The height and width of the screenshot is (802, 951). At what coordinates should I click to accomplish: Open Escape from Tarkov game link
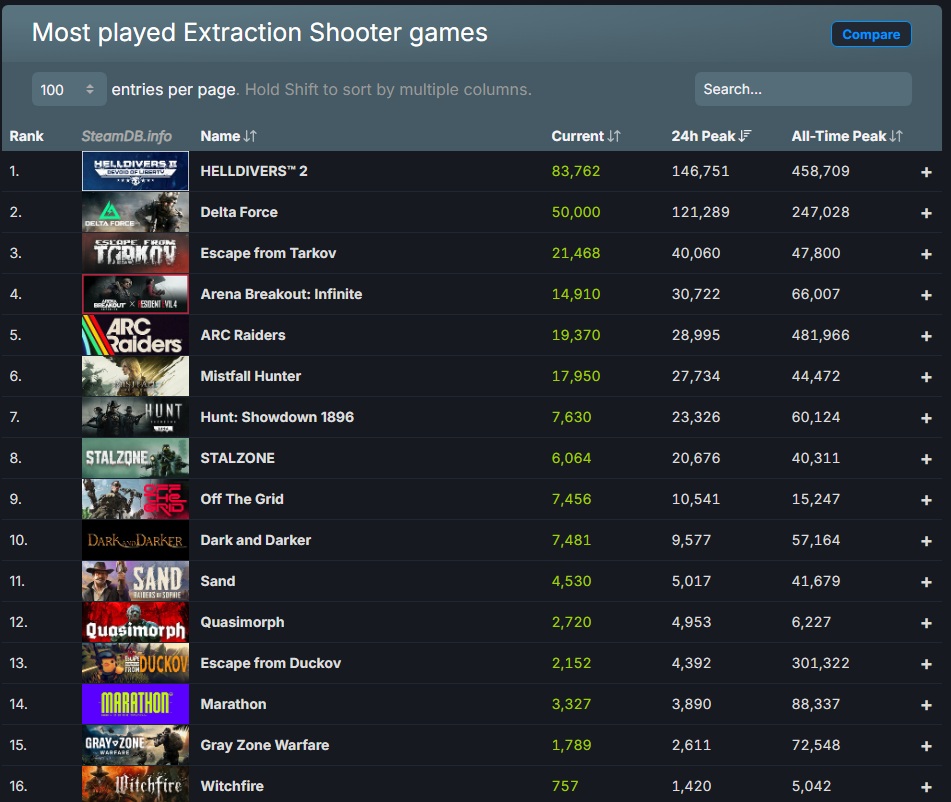click(x=268, y=253)
